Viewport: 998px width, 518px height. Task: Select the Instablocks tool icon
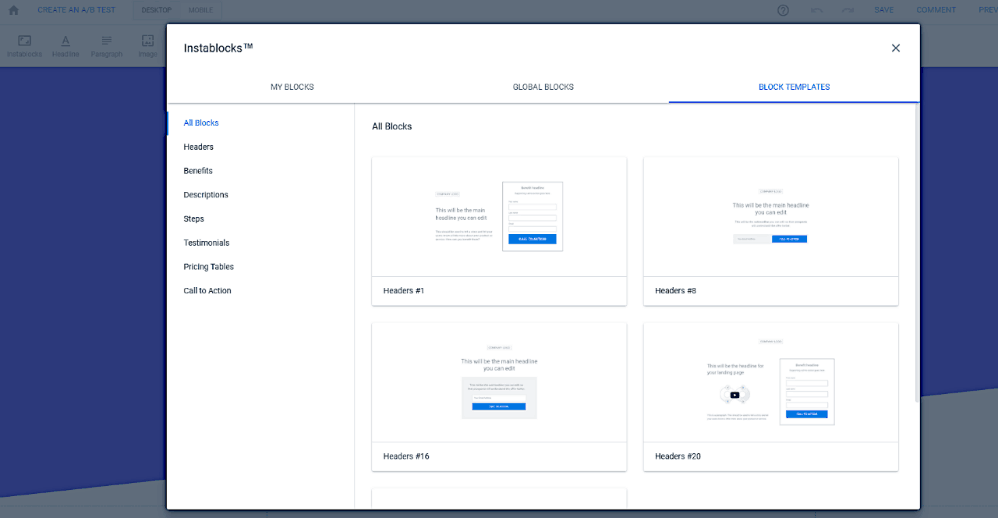click(24, 46)
